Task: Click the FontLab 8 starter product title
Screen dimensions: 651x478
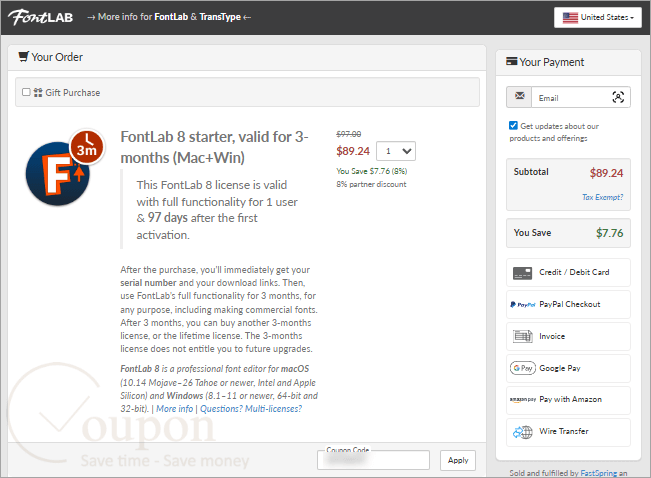Action: (214, 147)
